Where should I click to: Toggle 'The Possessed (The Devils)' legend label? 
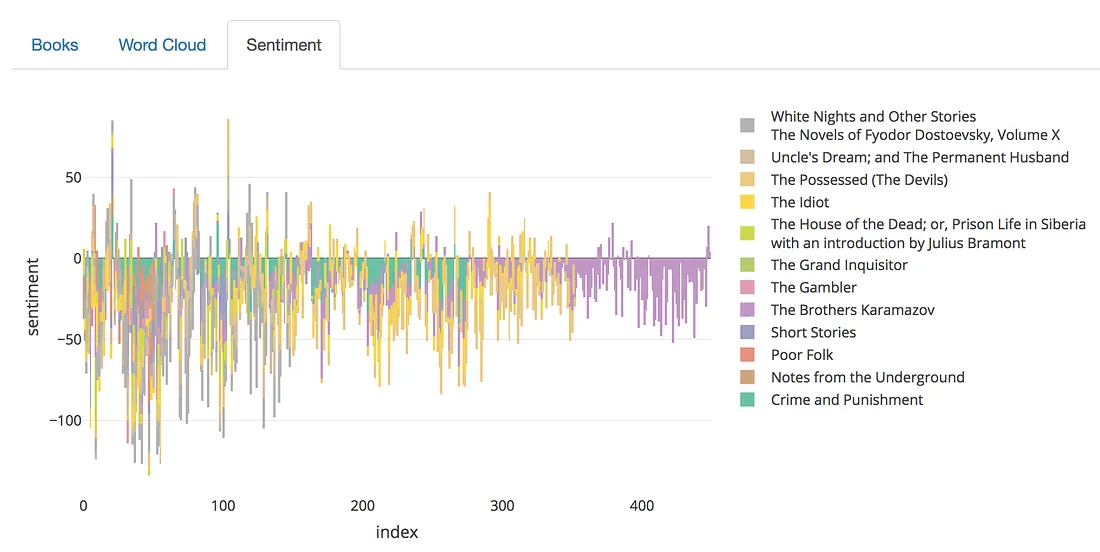coord(859,180)
